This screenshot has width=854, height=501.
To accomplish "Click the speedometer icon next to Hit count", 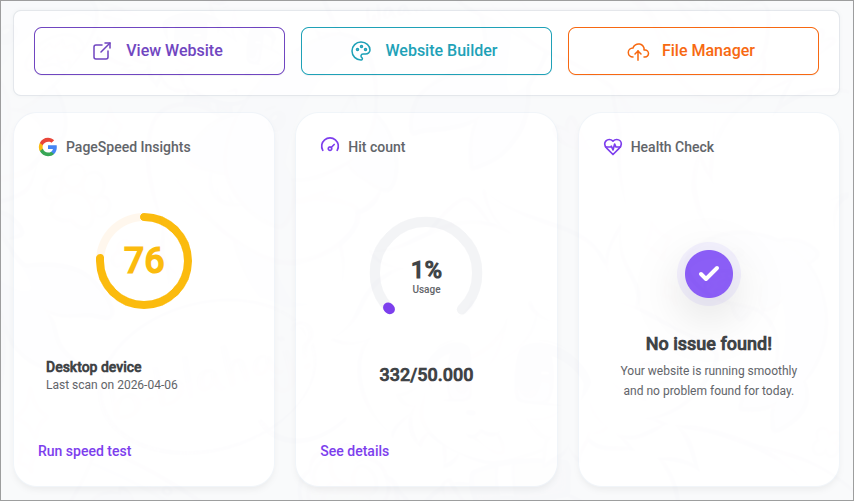I will click(x=330, y=146).
